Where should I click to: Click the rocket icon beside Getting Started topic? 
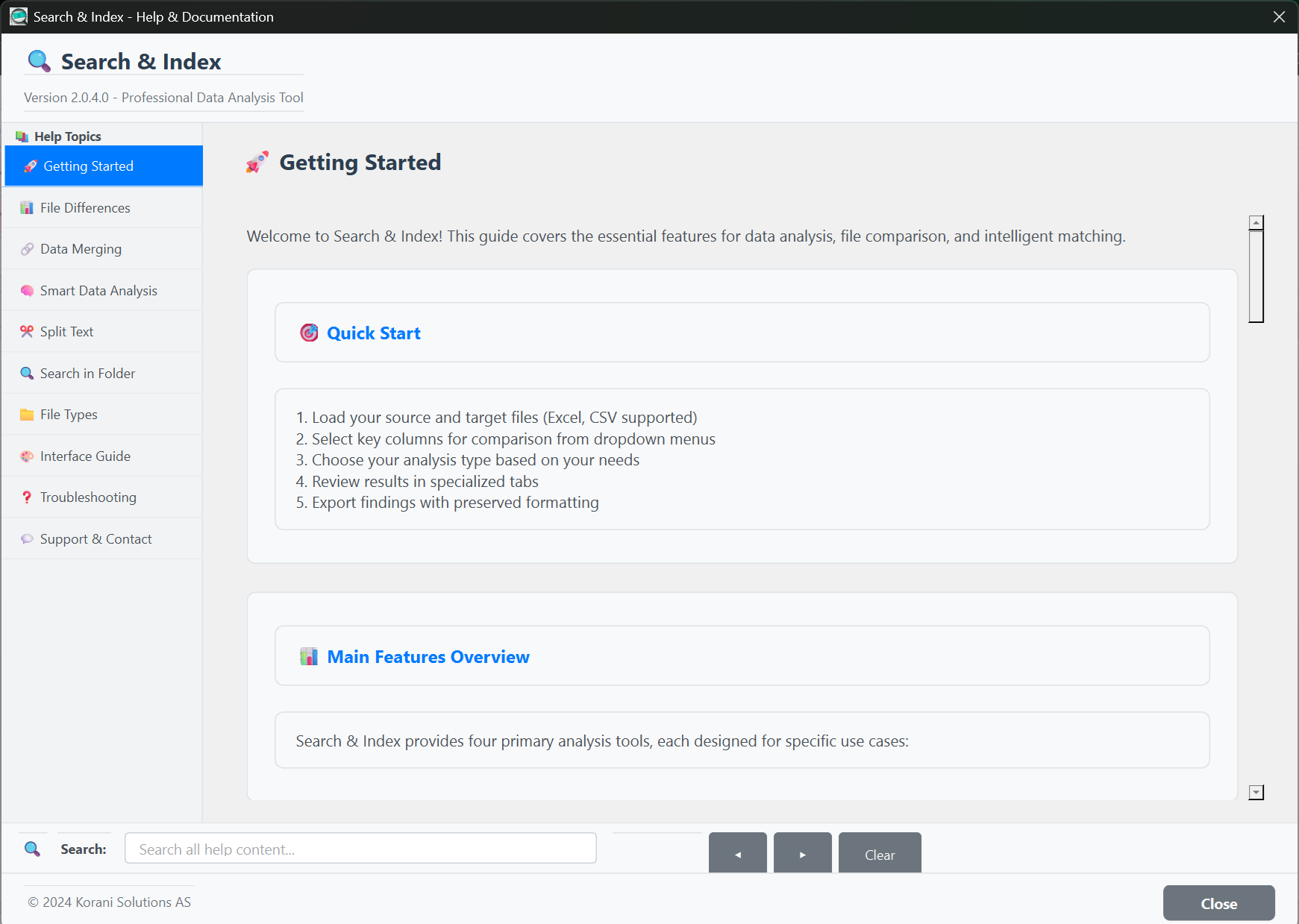pos(30,166)
